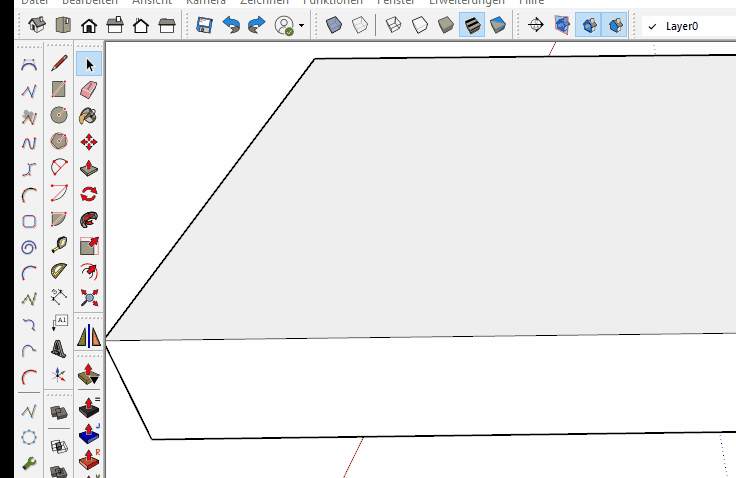The height and width of the screenshot is (478, 736).
Task: Click the Tape Measure tool
Action: point(59,245)
